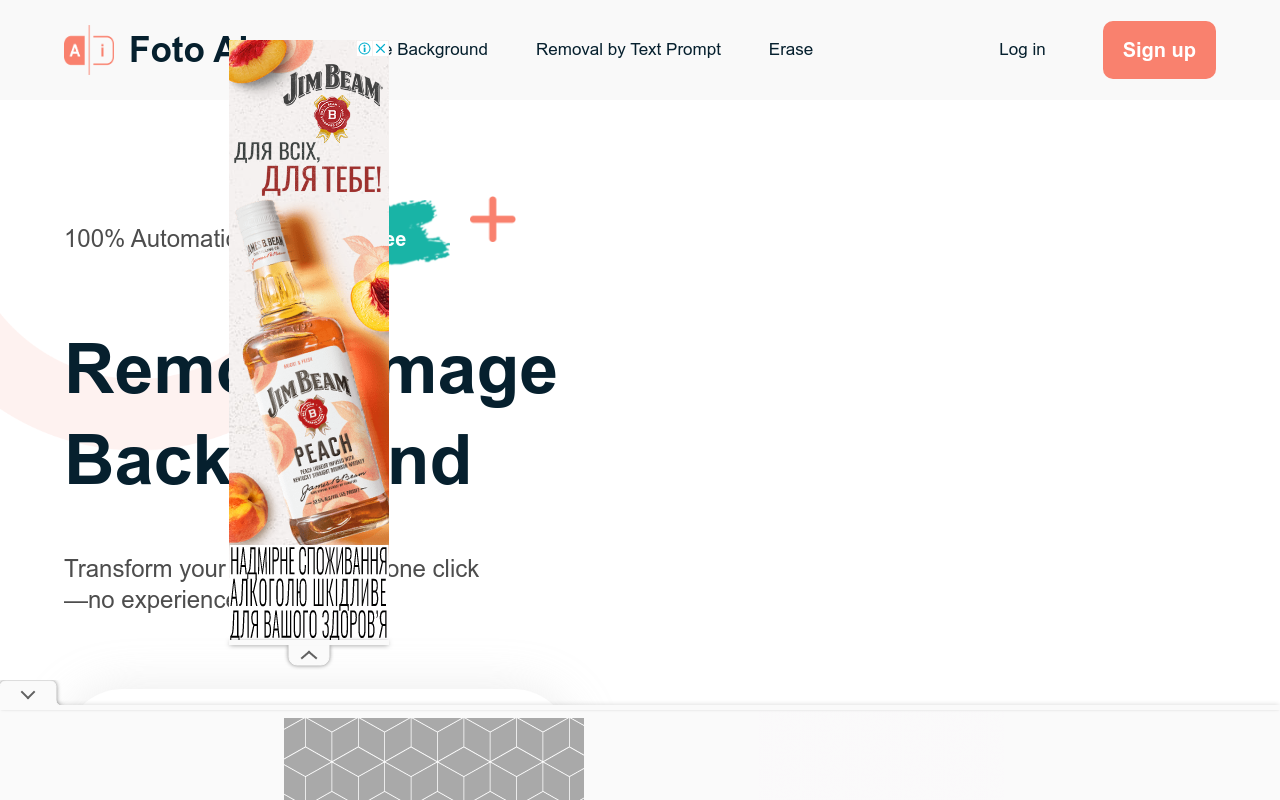Open the Erase menu item
The image size is (1280, 800).
[791, 49]
